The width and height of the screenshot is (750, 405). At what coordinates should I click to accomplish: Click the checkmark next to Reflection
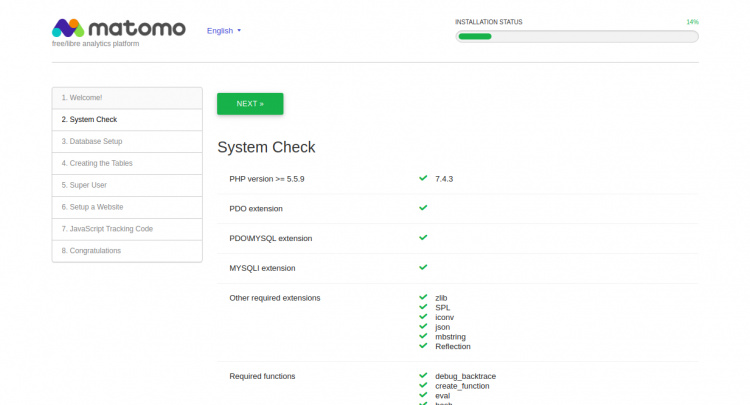point(423,346)
